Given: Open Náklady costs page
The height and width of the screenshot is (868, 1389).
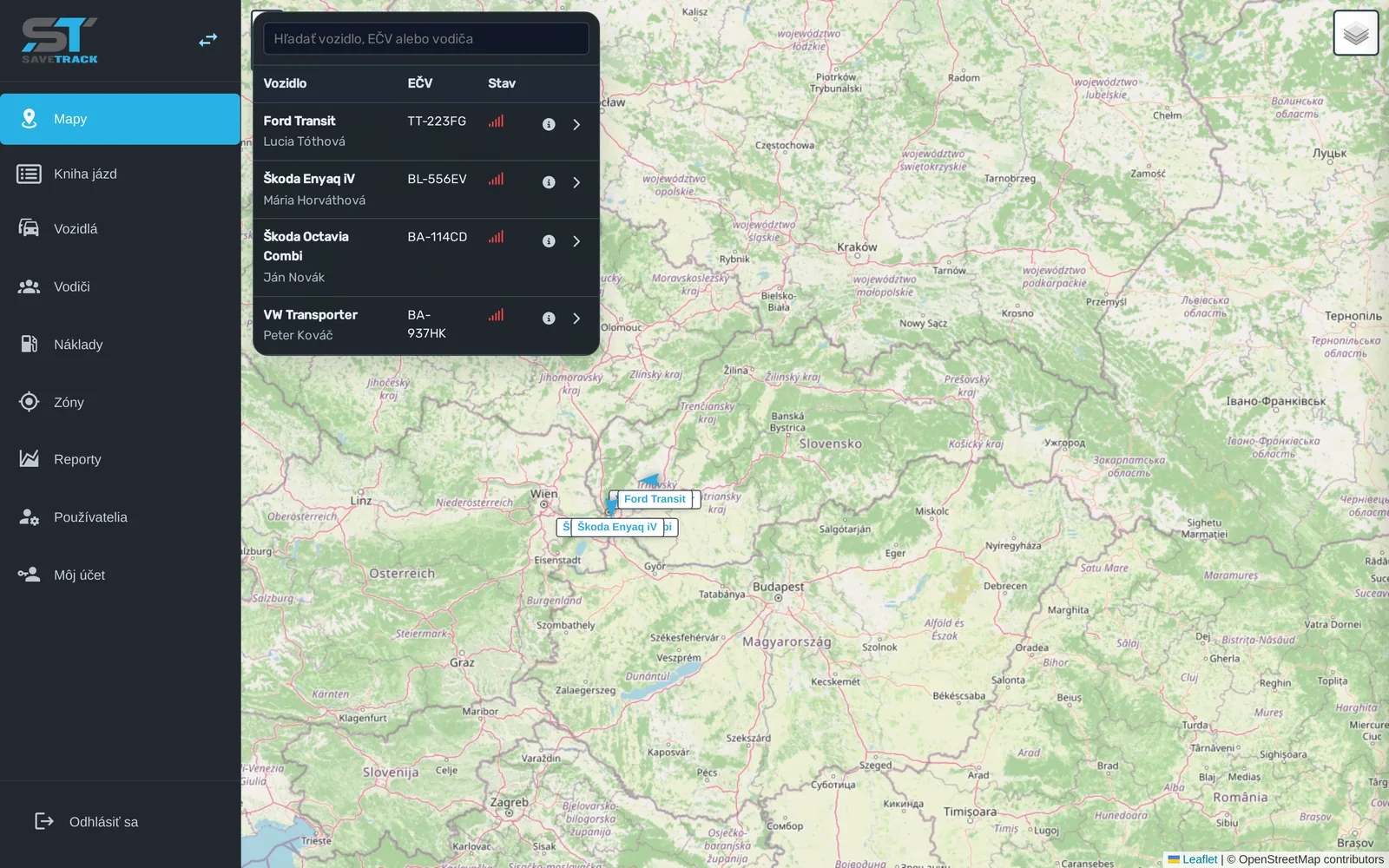Looking at the screenshot, I should tap(120, 345).
